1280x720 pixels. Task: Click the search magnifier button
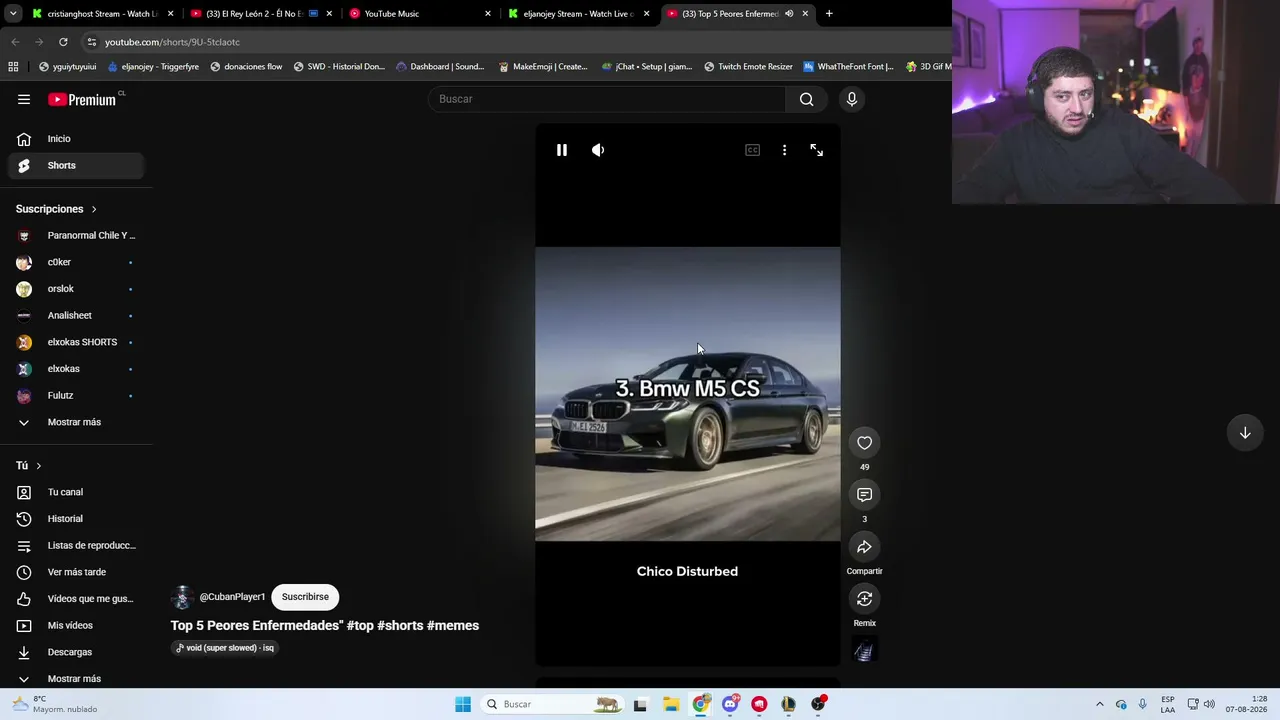[806, 99]
